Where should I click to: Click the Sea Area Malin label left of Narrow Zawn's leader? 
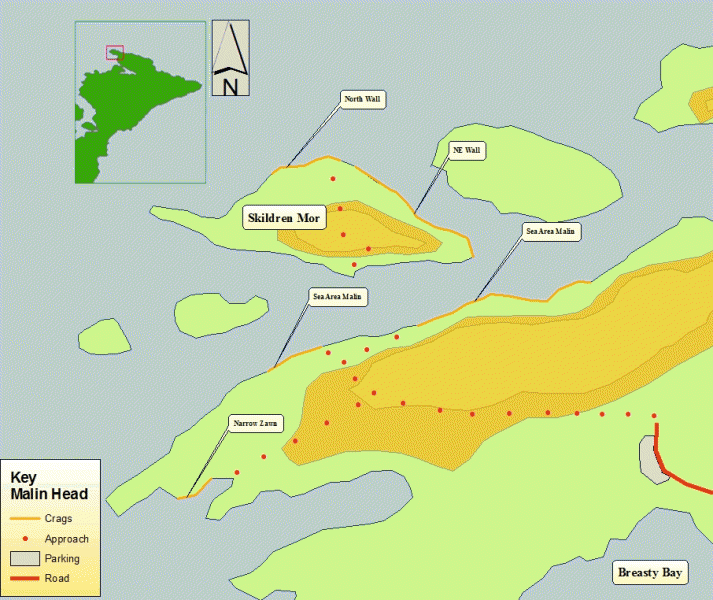point(338,297)
